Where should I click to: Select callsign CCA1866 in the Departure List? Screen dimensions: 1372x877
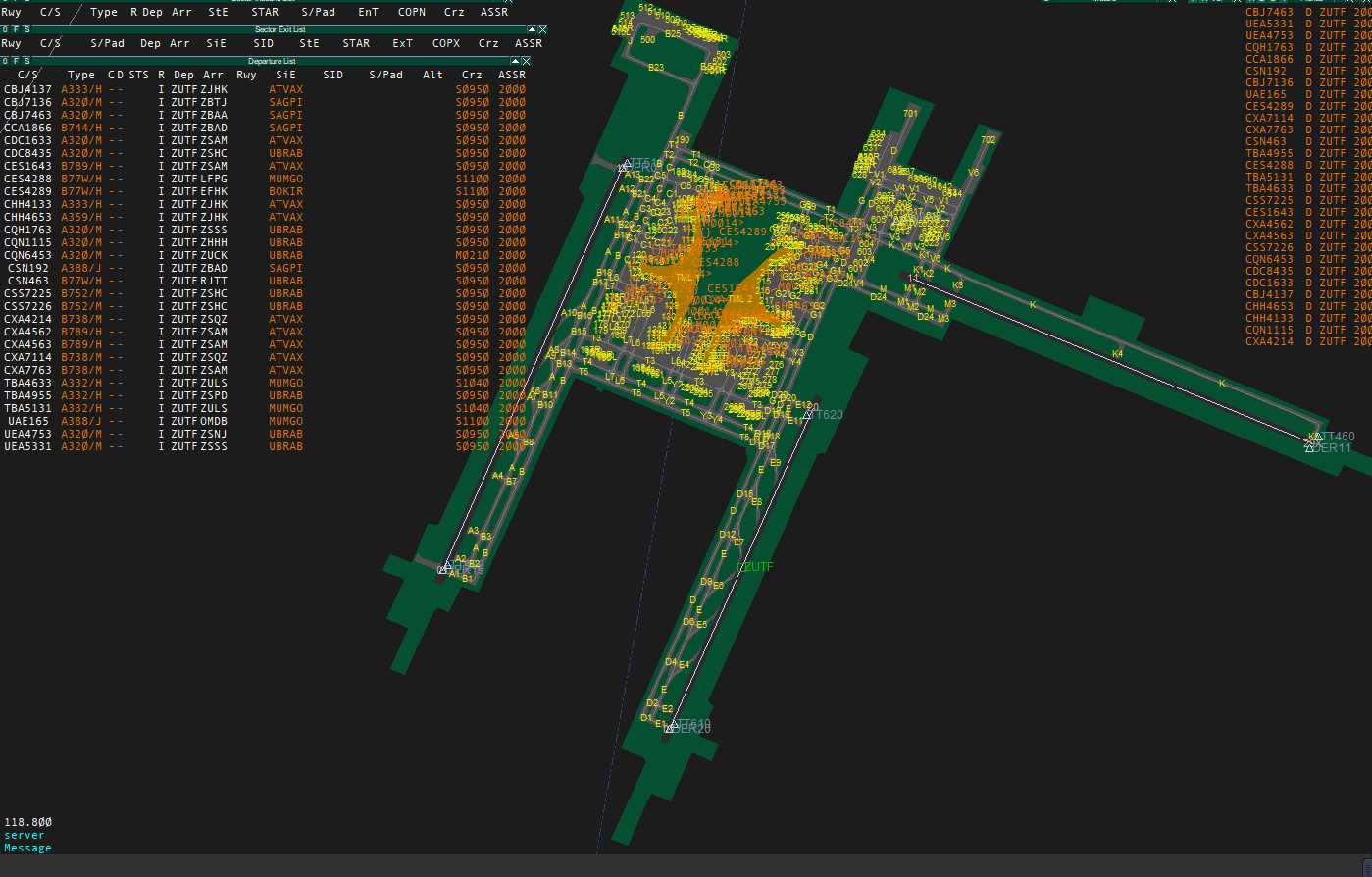[x=27, y=128]
